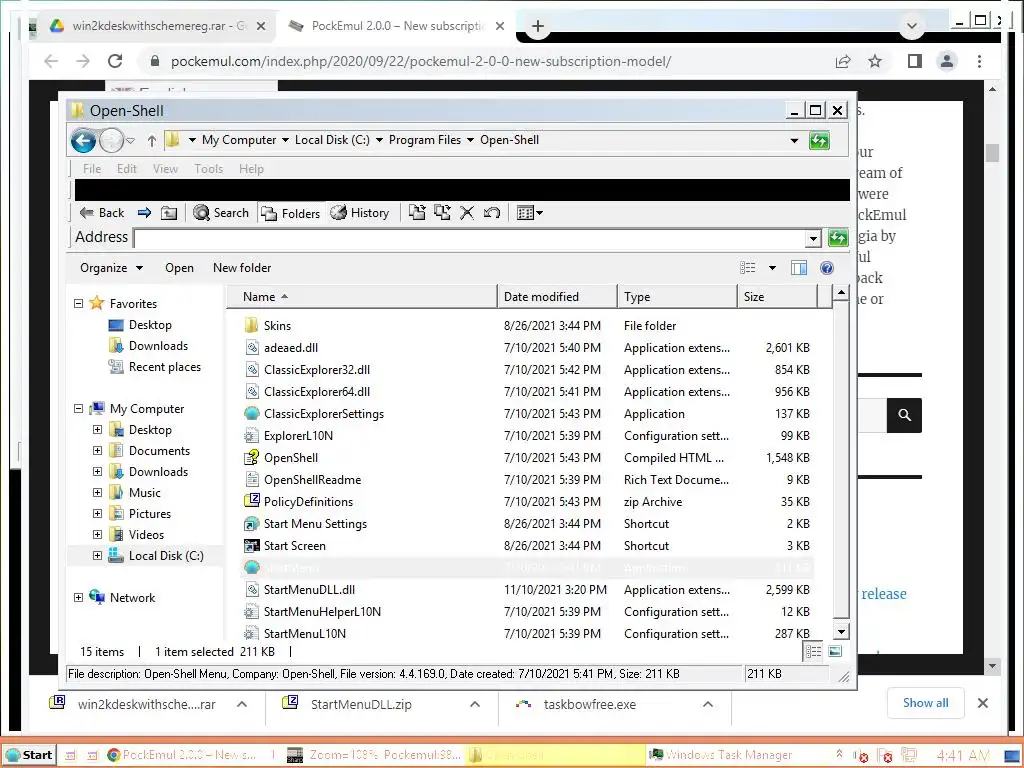Viewport: 1024px width, 768px height.
Task: Click Show all in Chrome downloads bar
Action: (x=925, y=703)
